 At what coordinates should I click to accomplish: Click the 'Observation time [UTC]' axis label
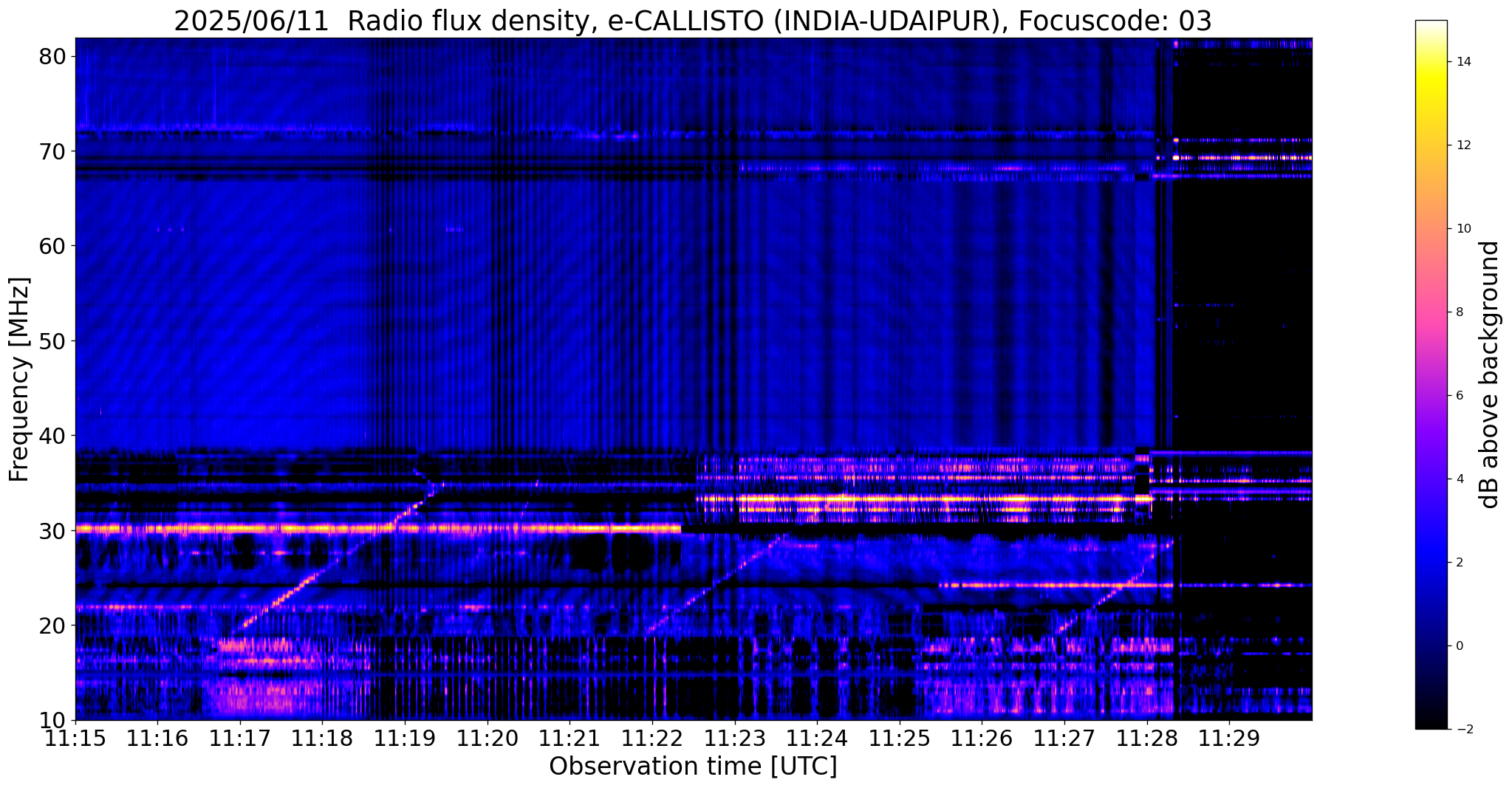pyautogui.click(x=693, y=767)
